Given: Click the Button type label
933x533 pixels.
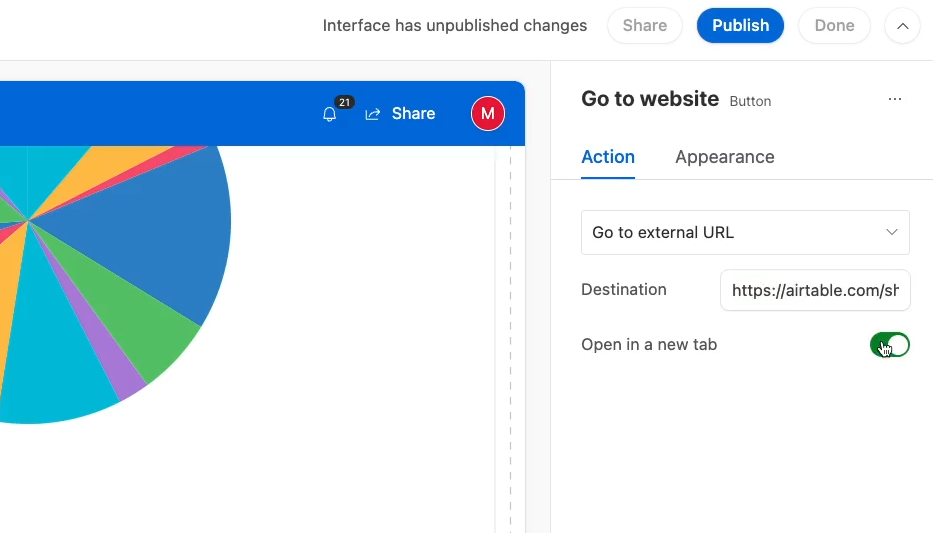Looking at the screenshot, I should point(750,102).
